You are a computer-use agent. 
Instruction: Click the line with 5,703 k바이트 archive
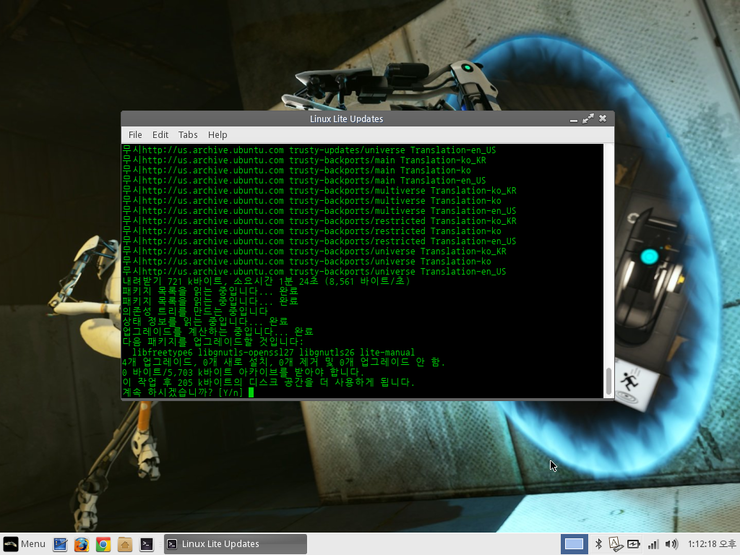(x=243, y=372)
